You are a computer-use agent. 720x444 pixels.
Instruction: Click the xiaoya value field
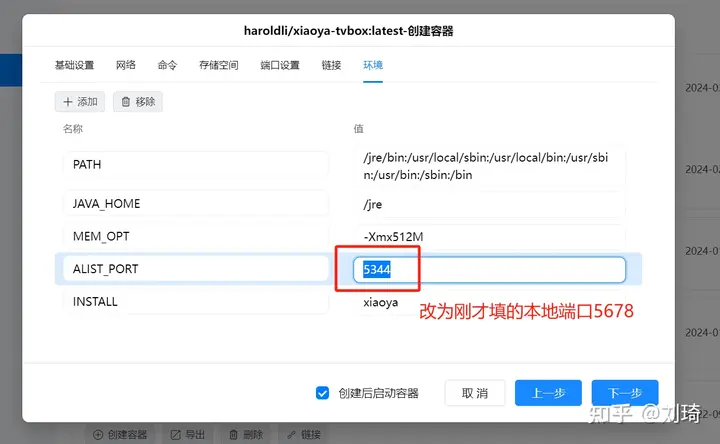[489, 302]
